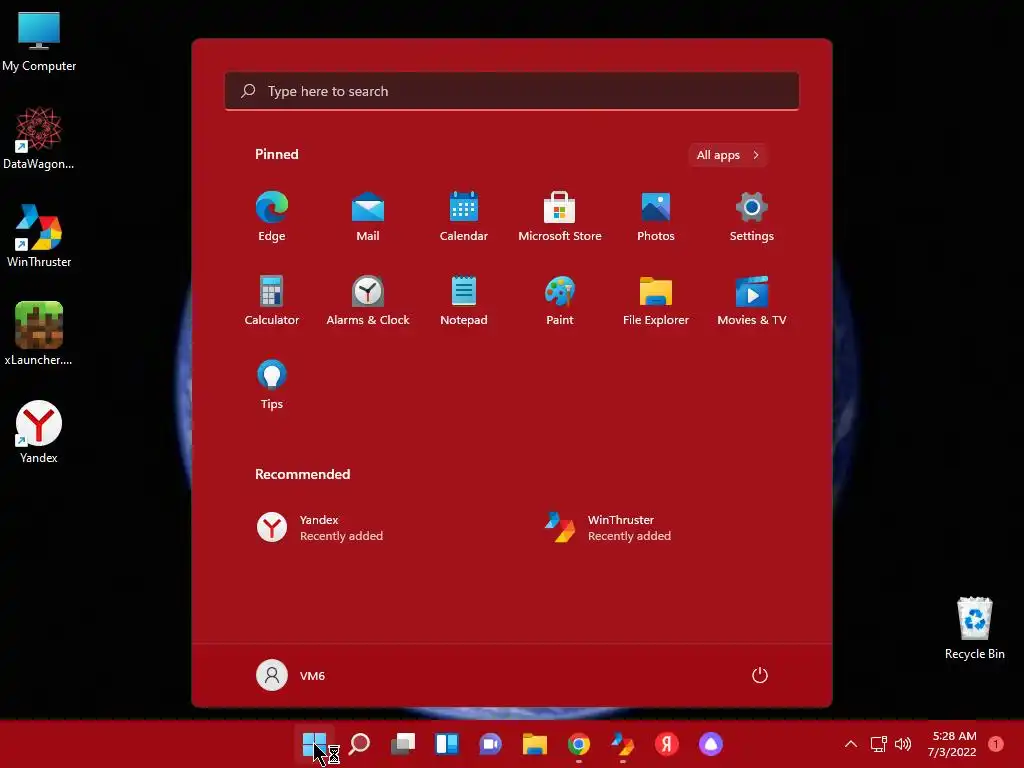Open taskbar Search magnifier

[x=359, y=744]
